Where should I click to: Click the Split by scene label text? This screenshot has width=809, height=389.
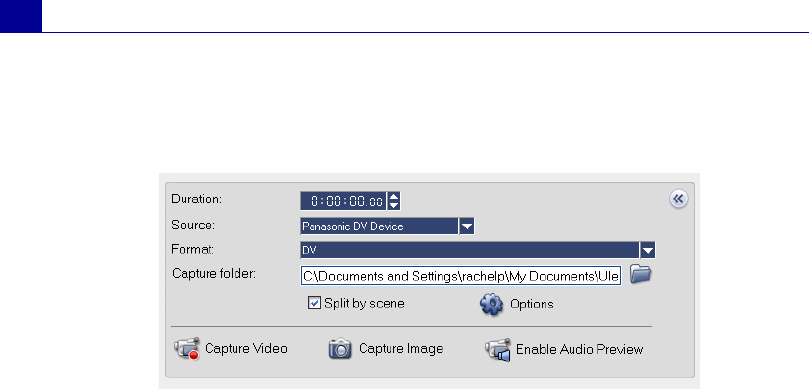(364, 303)
